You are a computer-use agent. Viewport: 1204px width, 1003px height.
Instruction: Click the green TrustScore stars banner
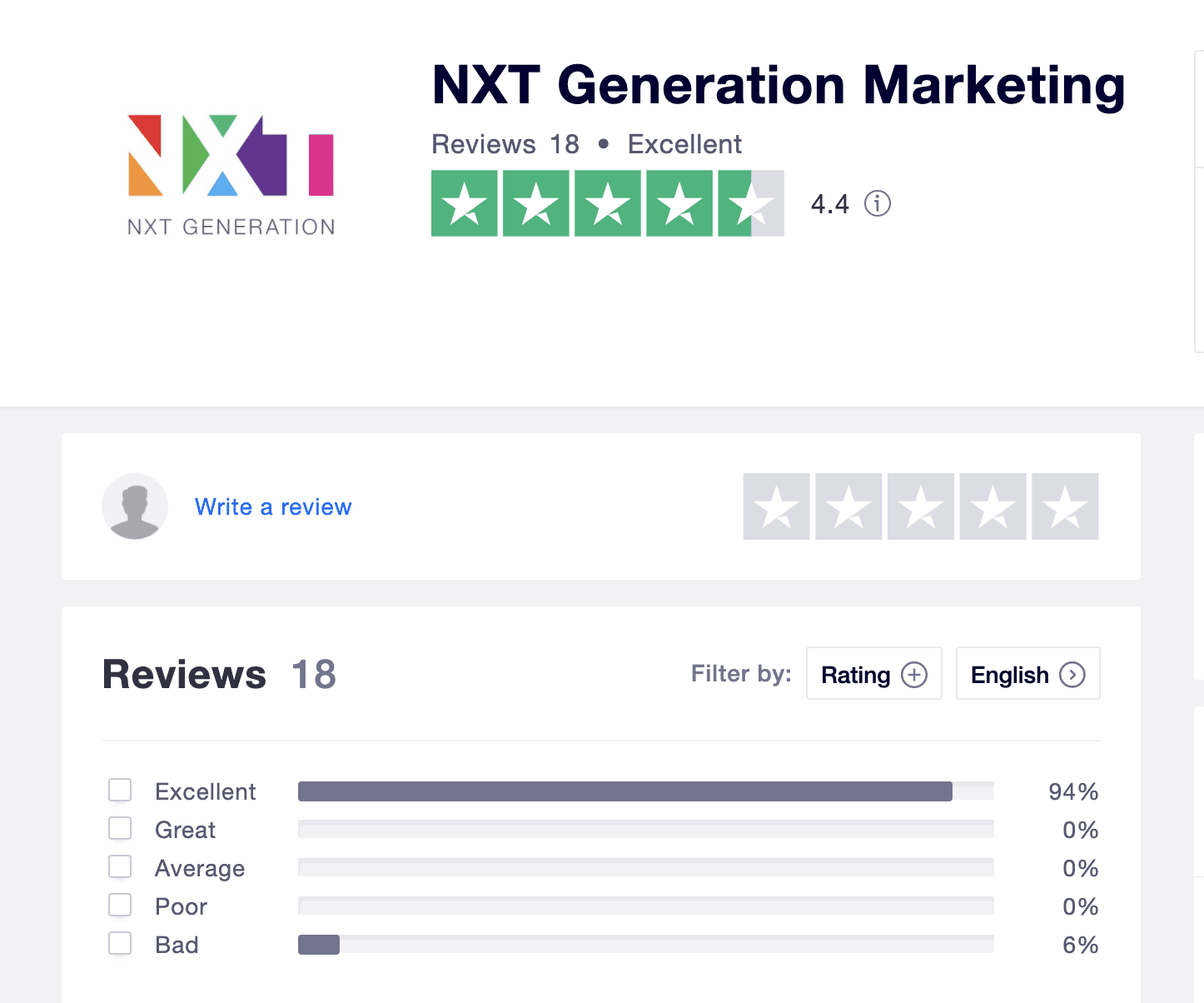click(x=608, y=203)
